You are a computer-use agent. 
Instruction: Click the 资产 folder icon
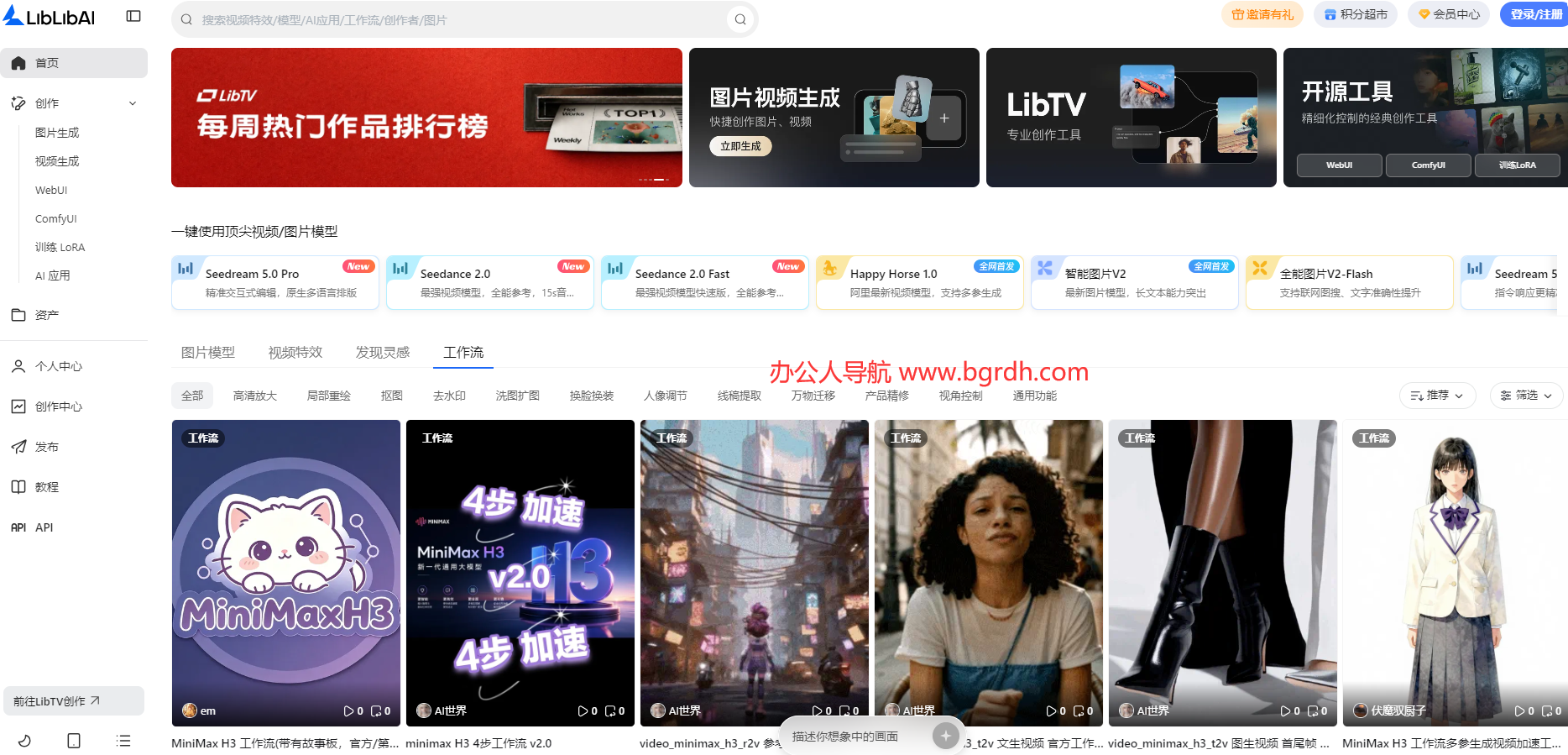18,315
